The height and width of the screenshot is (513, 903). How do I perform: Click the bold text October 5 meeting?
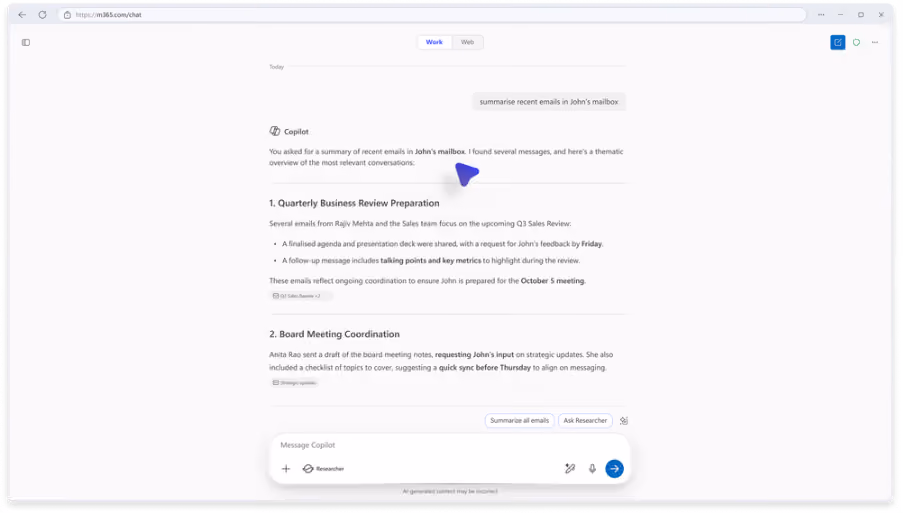pyautogui.click(x=553, y=281)
